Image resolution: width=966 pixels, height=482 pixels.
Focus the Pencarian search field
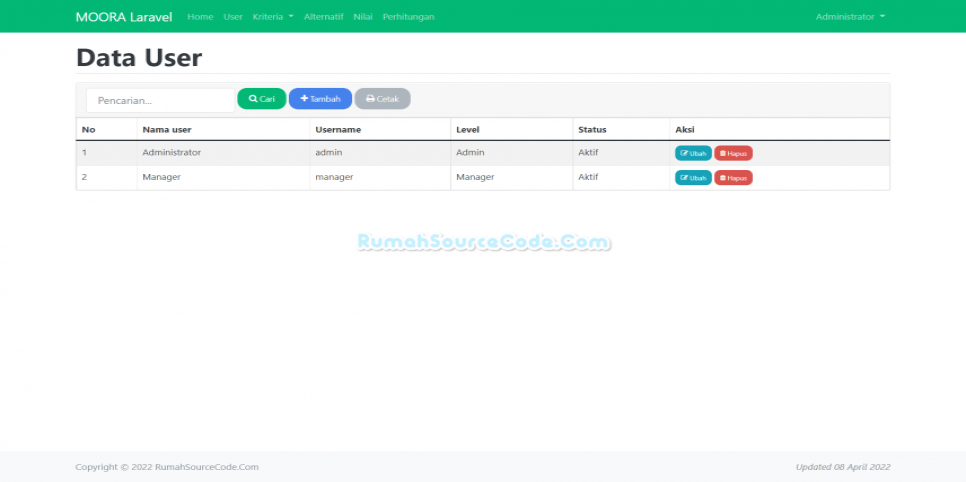click(x=161, y=100)
